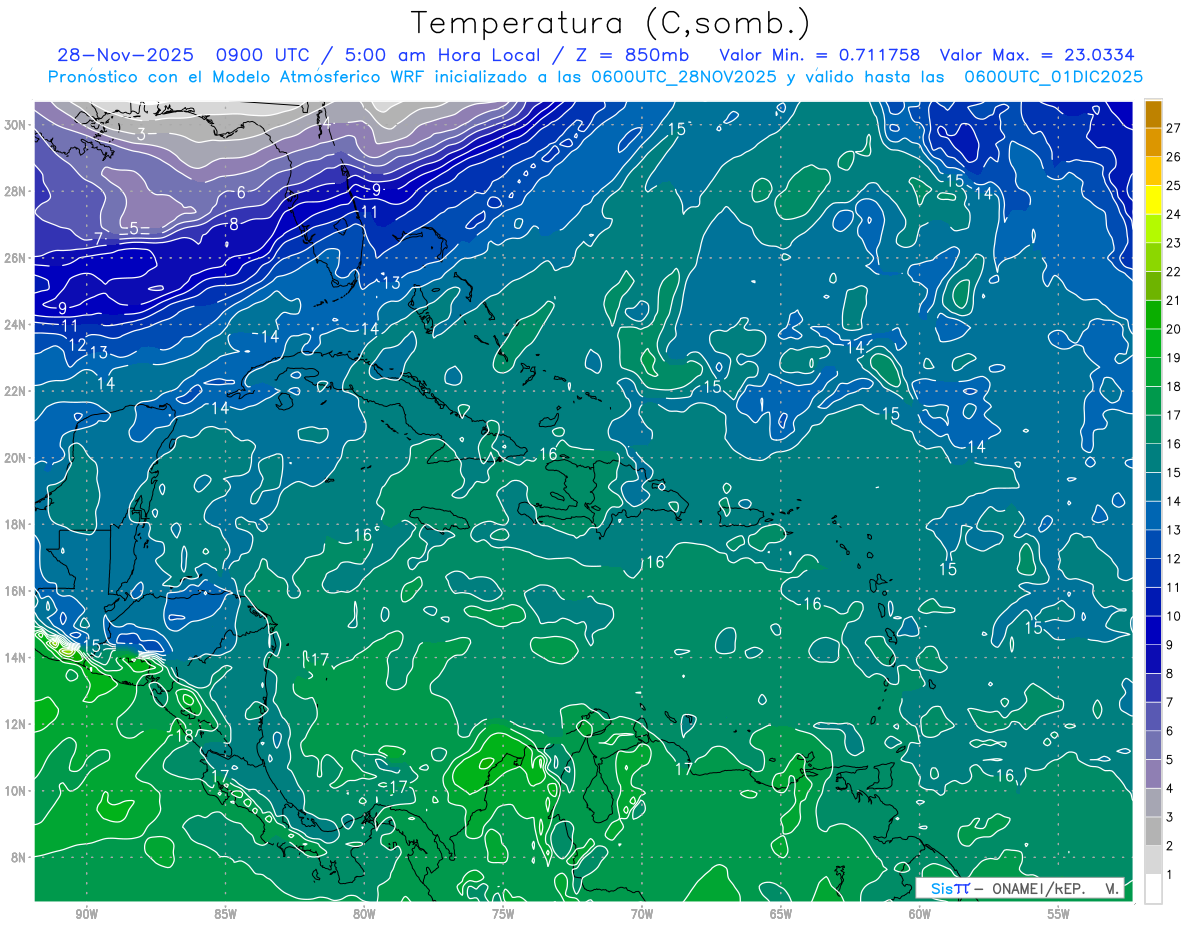This screenshot has width=1200, height=927.
Task: Click the '24N' latitude axis label
Action: [16, 324]
